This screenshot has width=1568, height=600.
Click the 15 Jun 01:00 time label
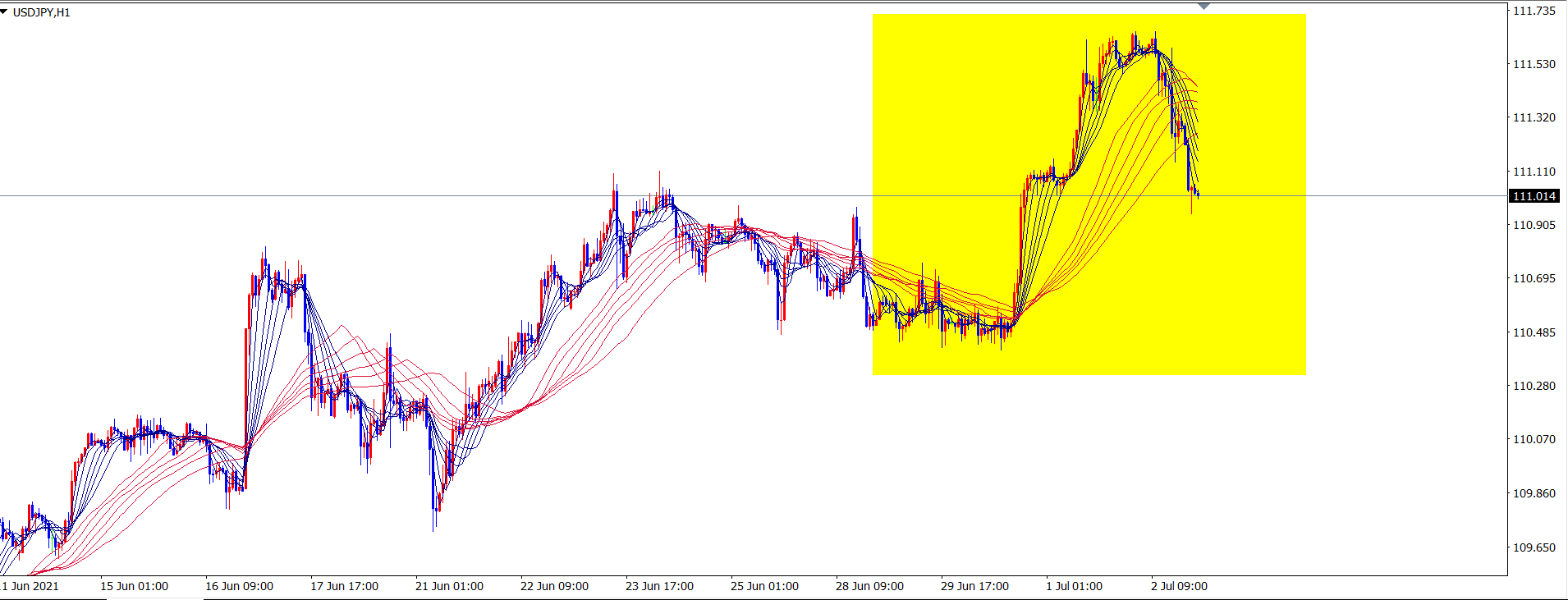[x=134, y=586]
